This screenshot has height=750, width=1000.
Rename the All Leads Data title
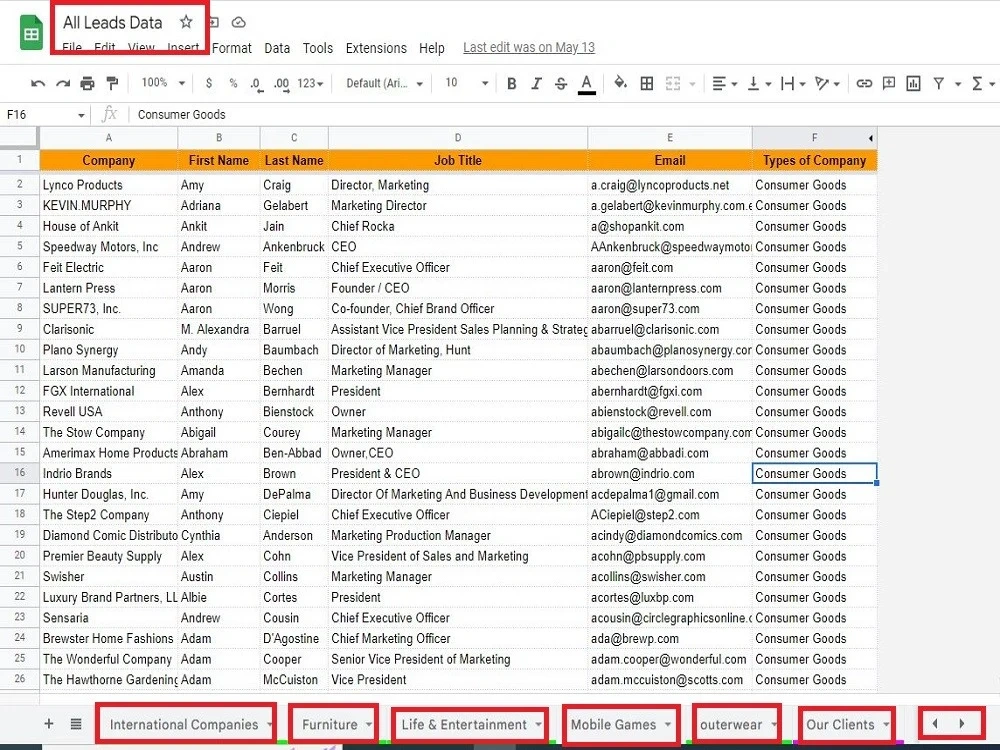(113, 22)
